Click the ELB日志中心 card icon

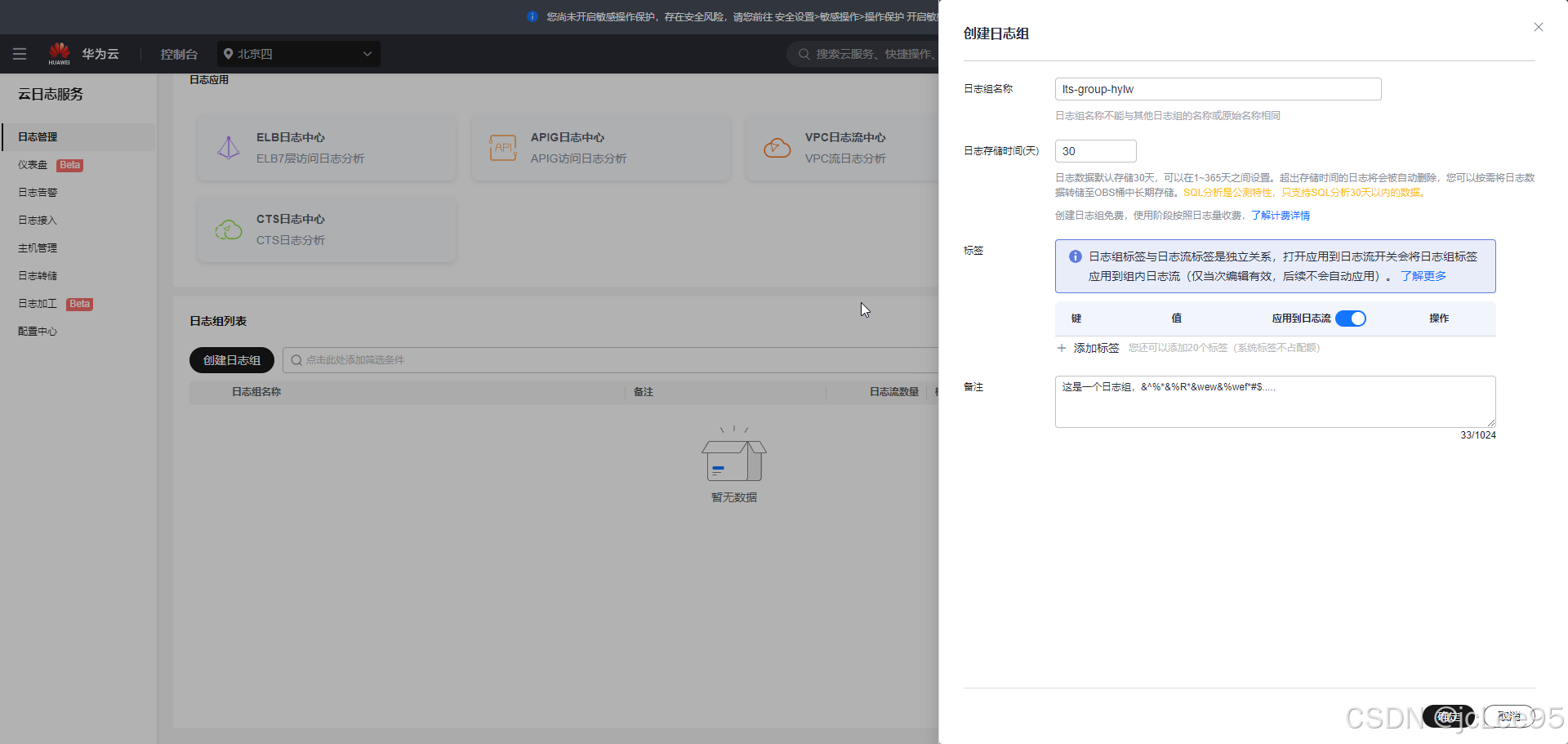[229, 148]
